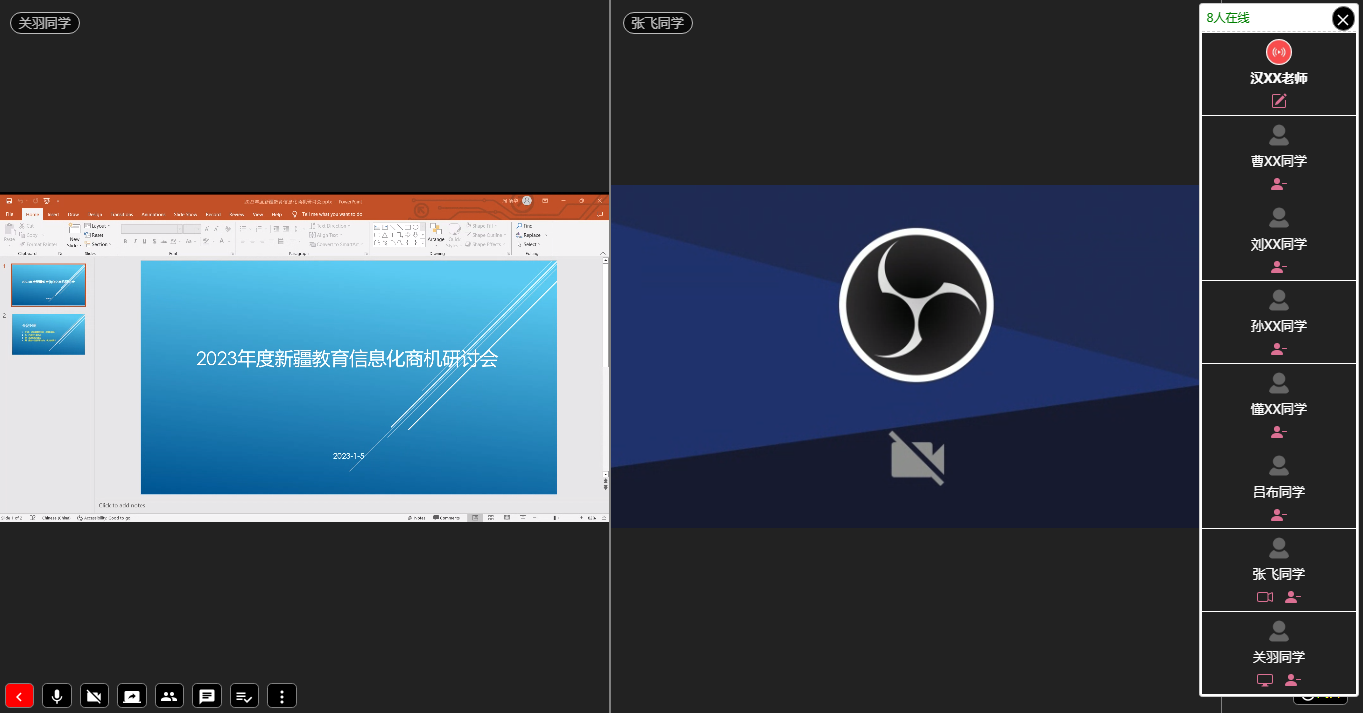Click the edit icon under 汉XX老师

[1278, 101]
